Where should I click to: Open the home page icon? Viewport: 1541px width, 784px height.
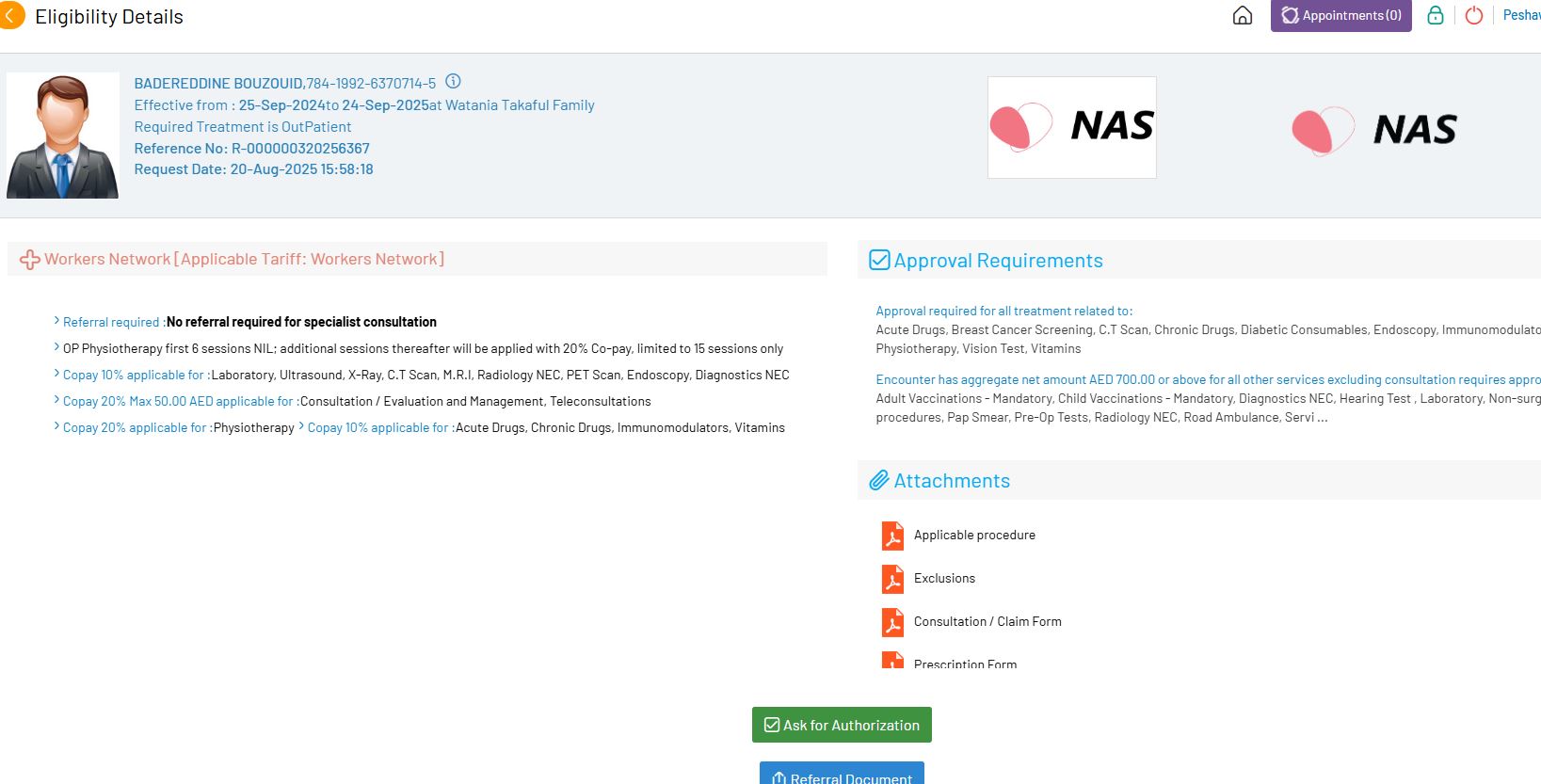(1243, 15)
